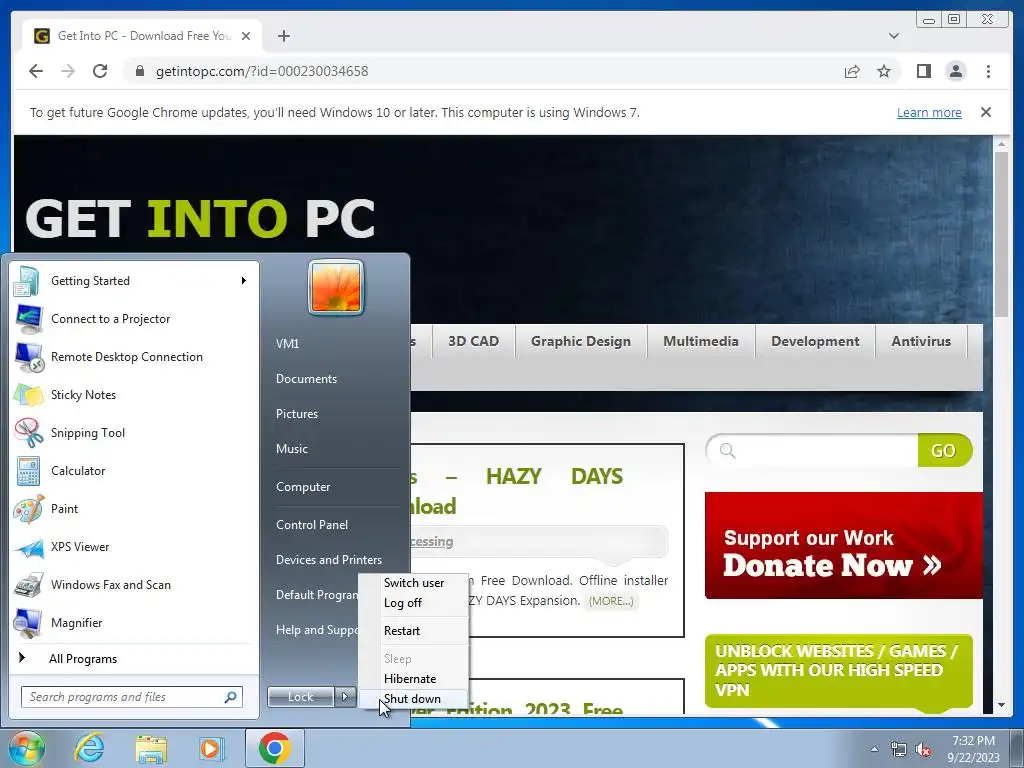This screenshot has height=768, width=1024.
Task: Click the user account picture
Action: 336,287
